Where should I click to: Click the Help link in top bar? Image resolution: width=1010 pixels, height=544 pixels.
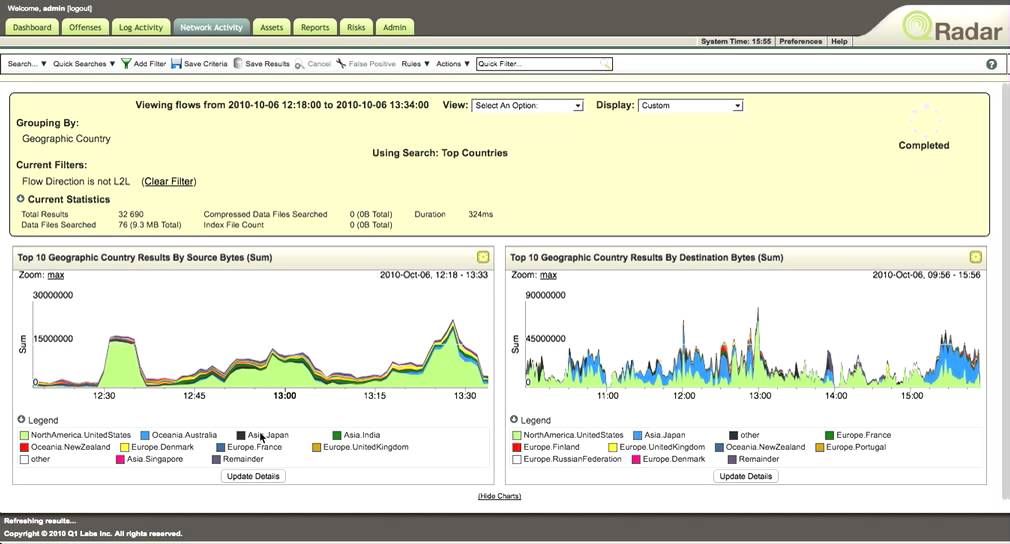pos(839,41)
